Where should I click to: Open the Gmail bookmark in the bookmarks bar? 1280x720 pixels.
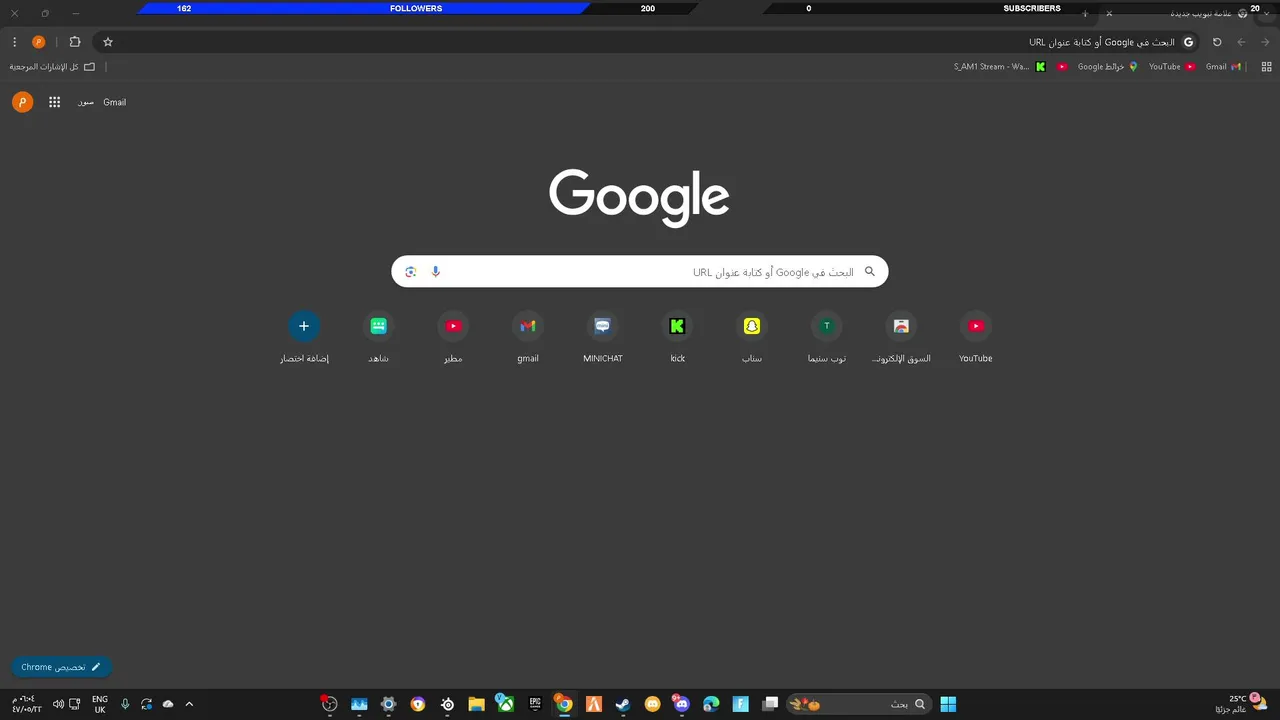pos(1221,67)
